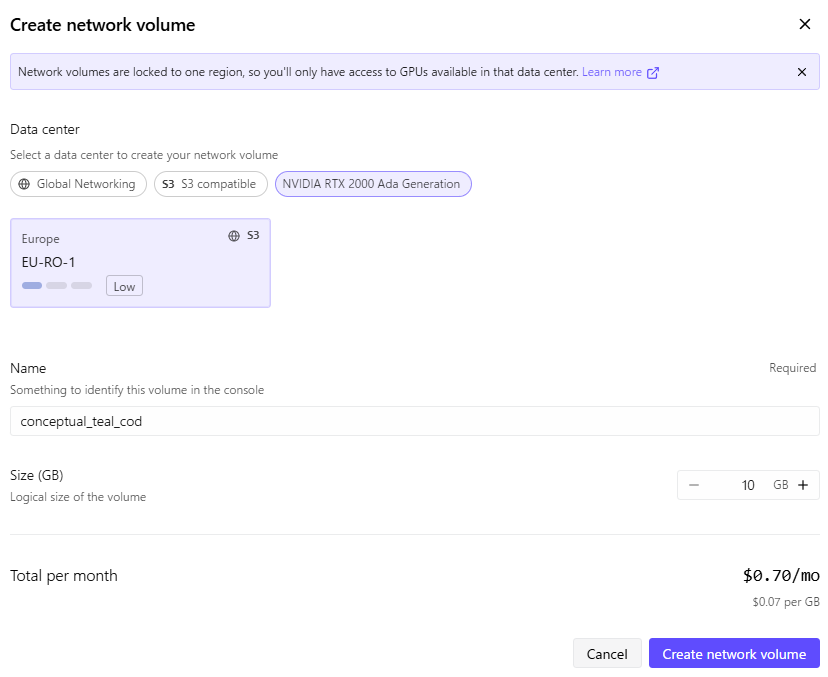Viewport: 828px width, 677px height.
Task: Click the globe icon in Global Networking chip
Action: (x=24, y=184)
